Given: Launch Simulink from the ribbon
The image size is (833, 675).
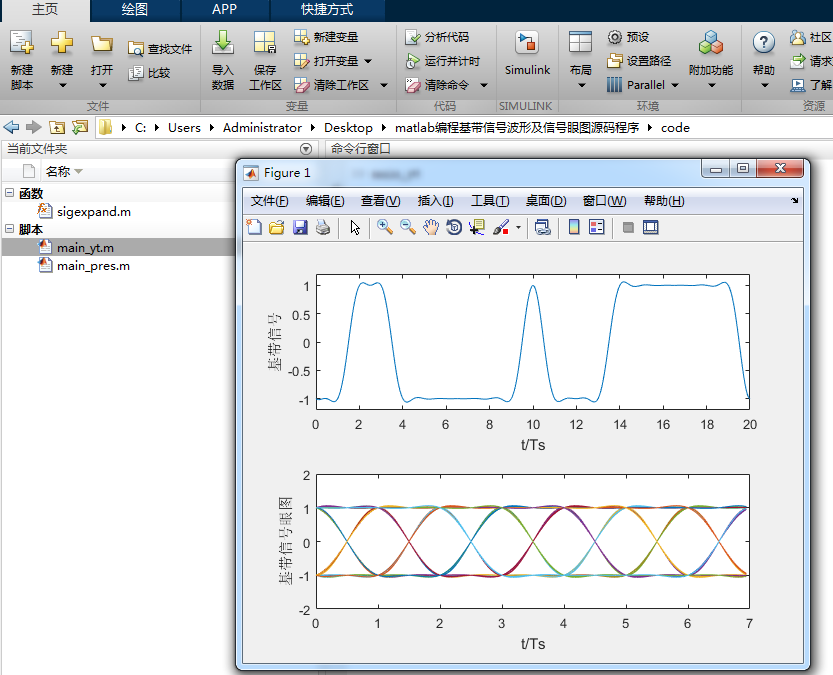Looking at the screenshot, I should (x=527, y=53).
